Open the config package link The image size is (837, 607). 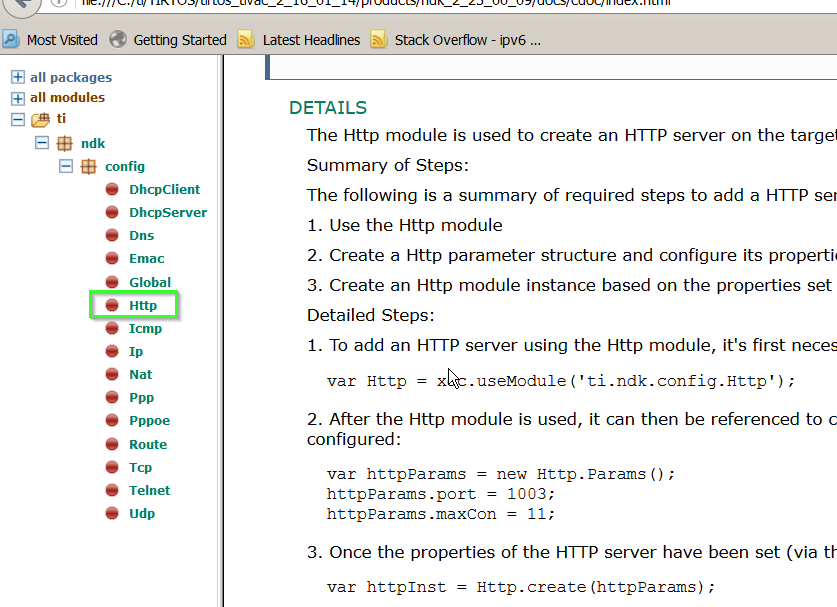coord(125,166)
